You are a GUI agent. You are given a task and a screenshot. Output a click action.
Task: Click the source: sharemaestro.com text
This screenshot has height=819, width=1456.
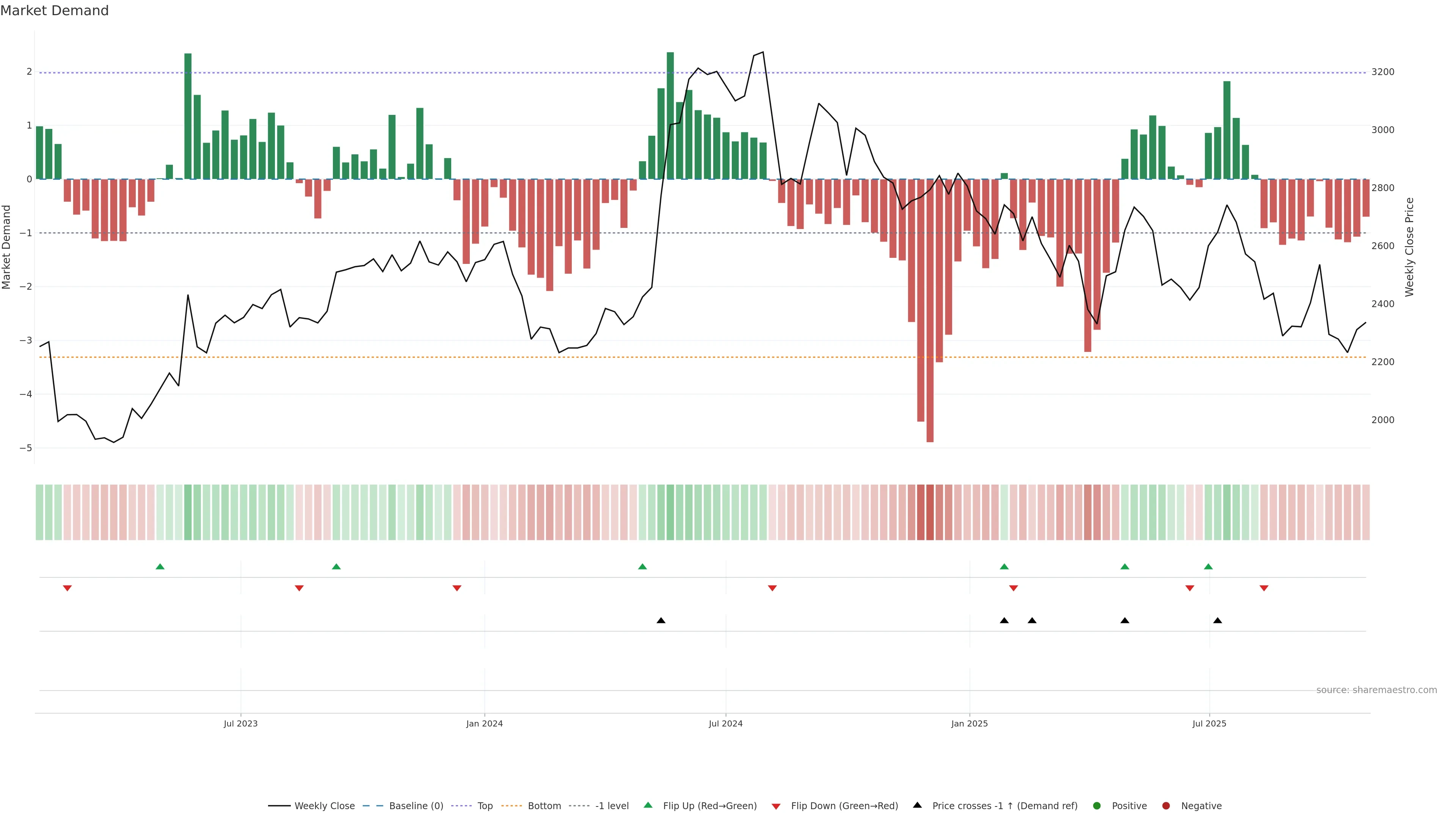[1376, 690]
